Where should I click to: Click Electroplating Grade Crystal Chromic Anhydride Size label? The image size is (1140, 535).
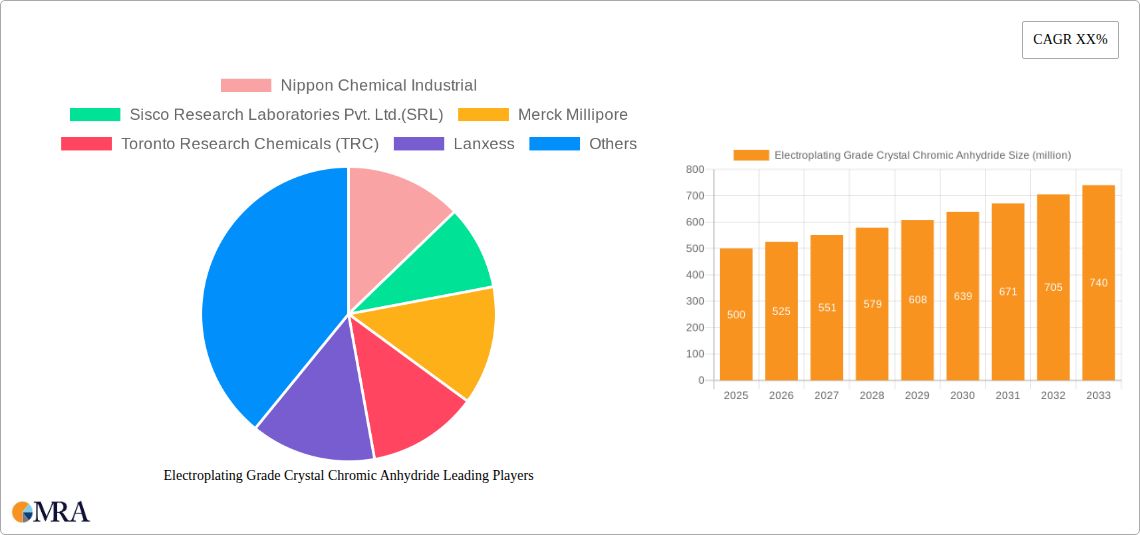coord(923,155)
